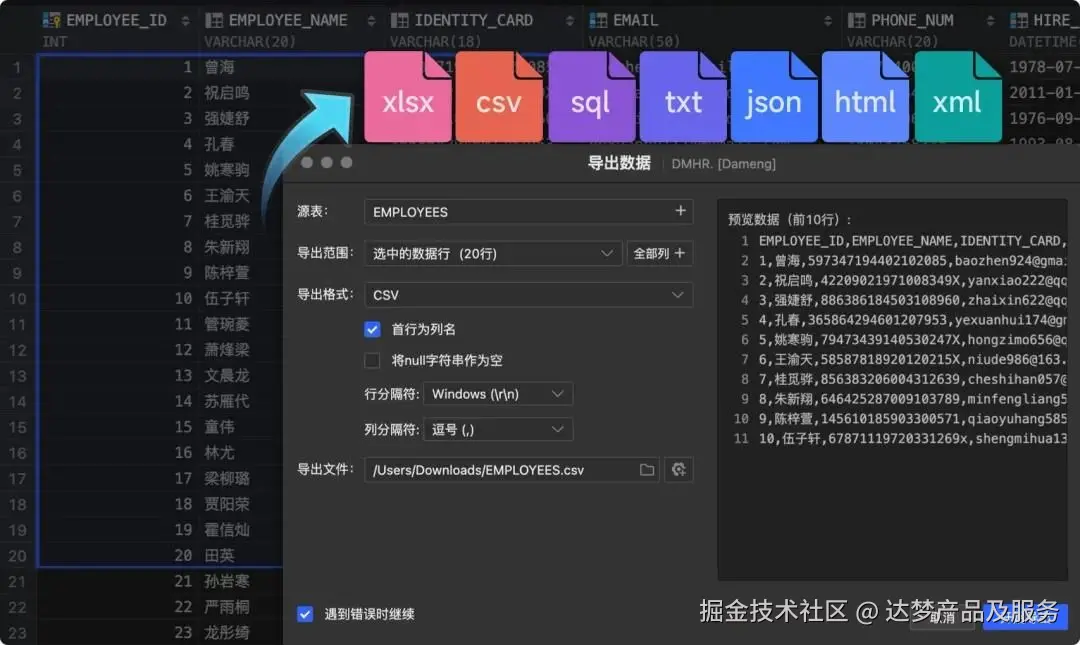Toggle the 遇到错误时继续 checkbox
The image size is (1080, 645).
pos(305,614)
